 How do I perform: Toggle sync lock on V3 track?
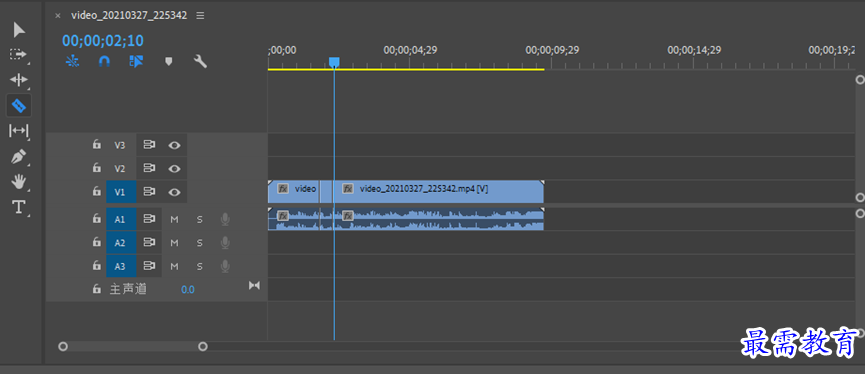point(149,145)
